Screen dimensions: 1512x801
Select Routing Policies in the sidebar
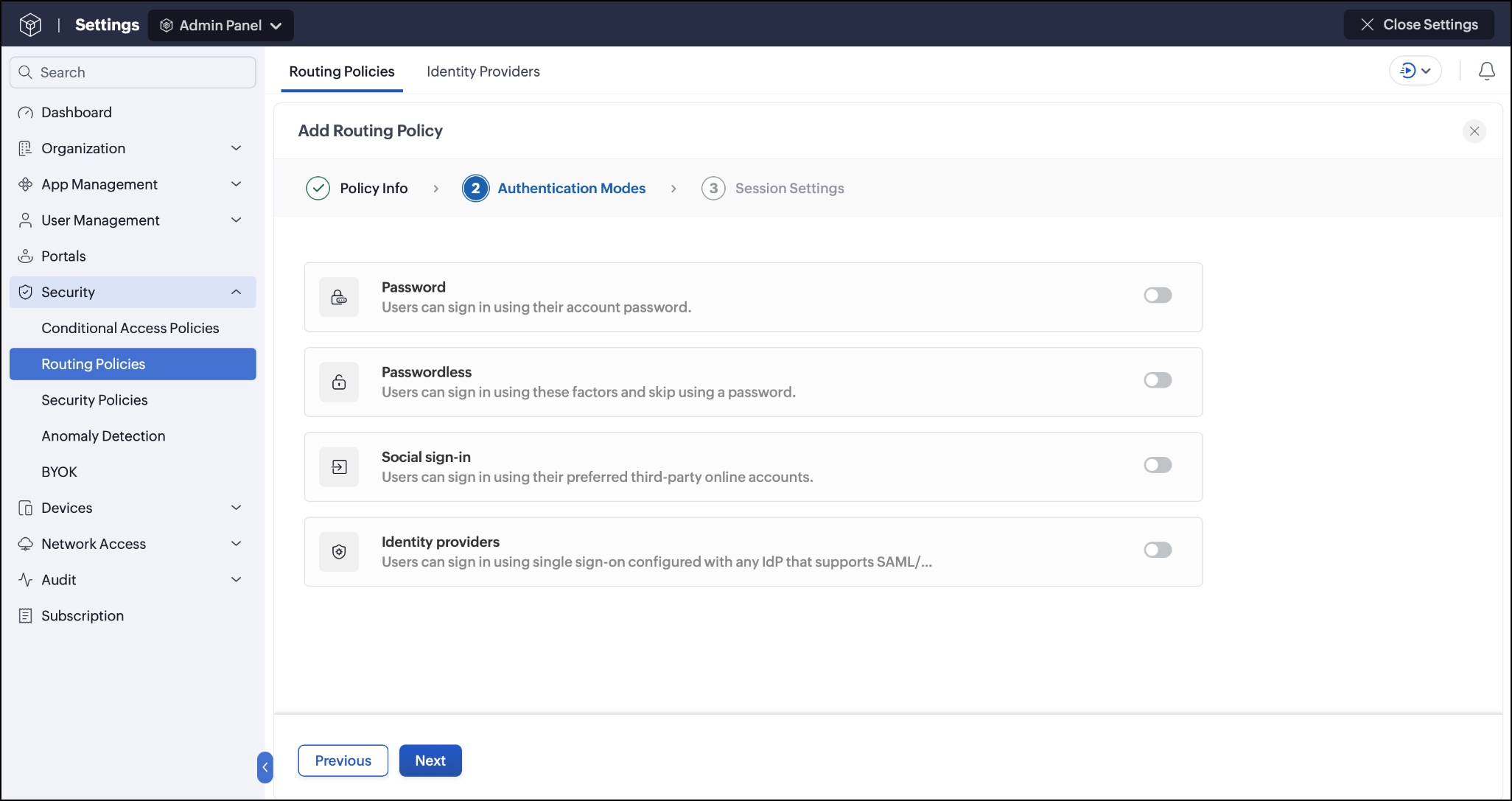click(133, 364)
